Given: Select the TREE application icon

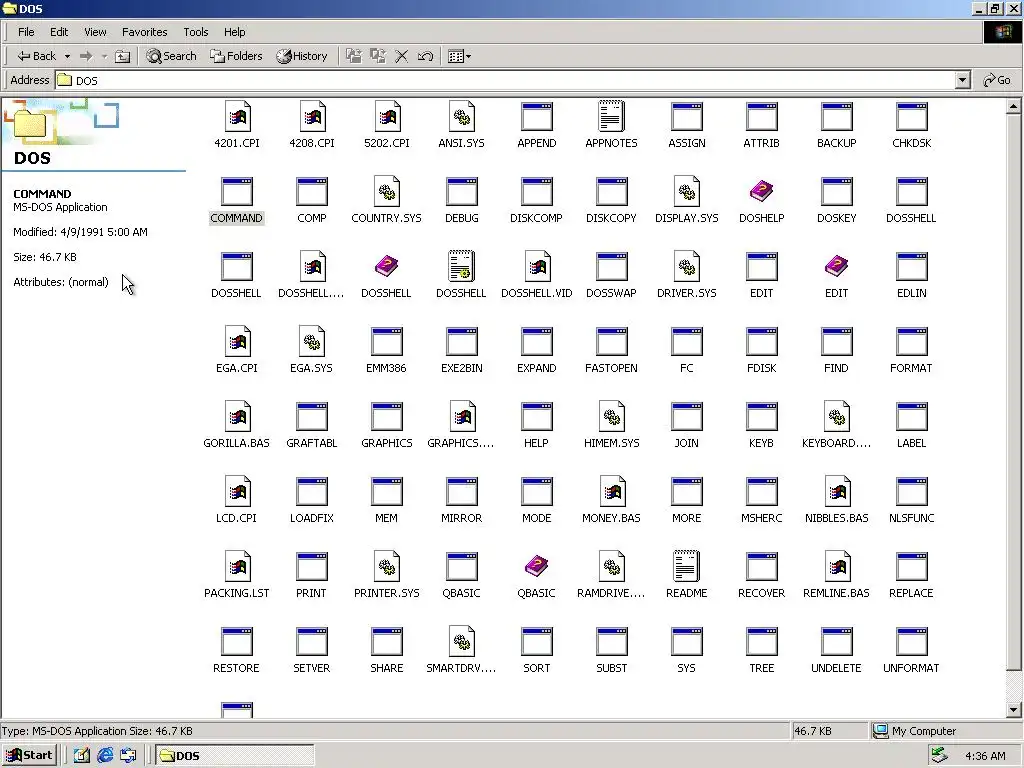Looking at the screenshot, I should point(761,642).
